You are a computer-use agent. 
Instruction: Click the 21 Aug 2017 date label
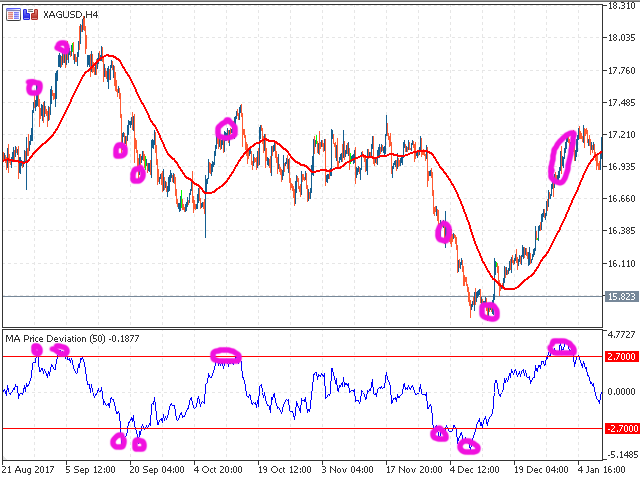[27, 468]
